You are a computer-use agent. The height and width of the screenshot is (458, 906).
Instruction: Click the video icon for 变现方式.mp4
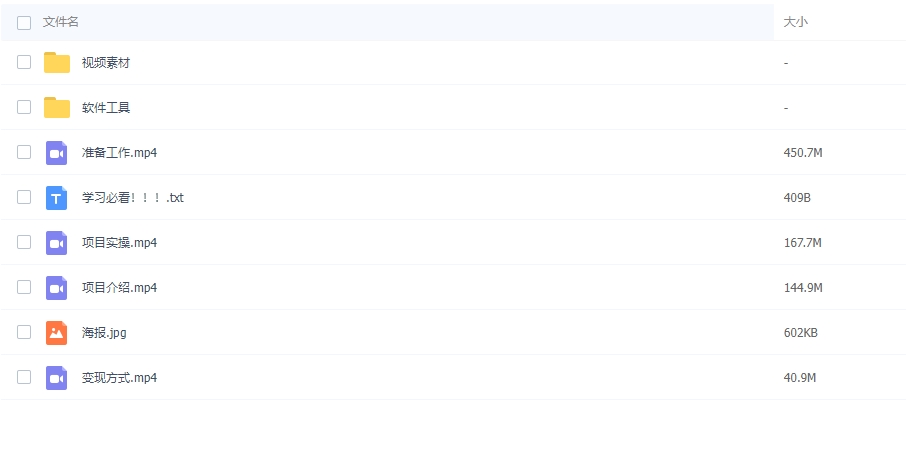click(x=57, y=378)
